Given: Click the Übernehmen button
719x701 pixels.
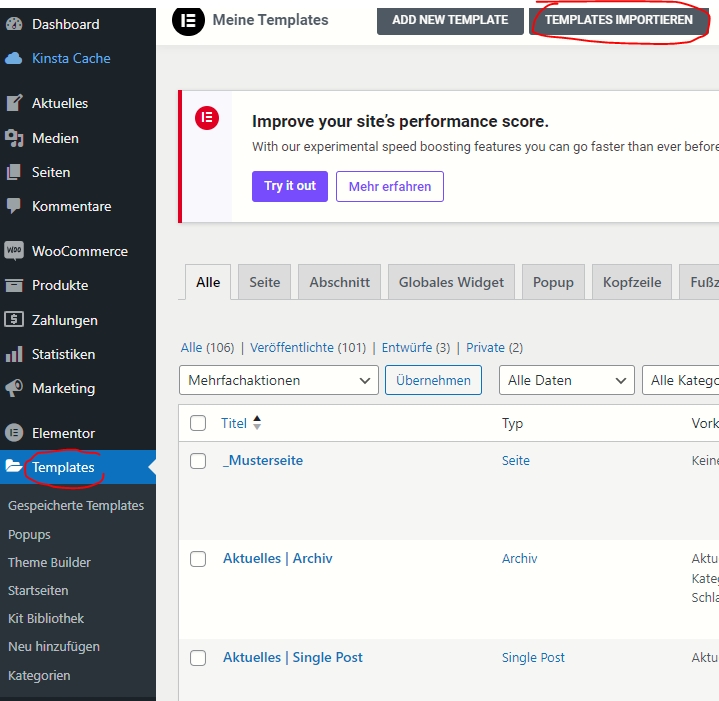Looking at the screenshot, I should [433, 380].
